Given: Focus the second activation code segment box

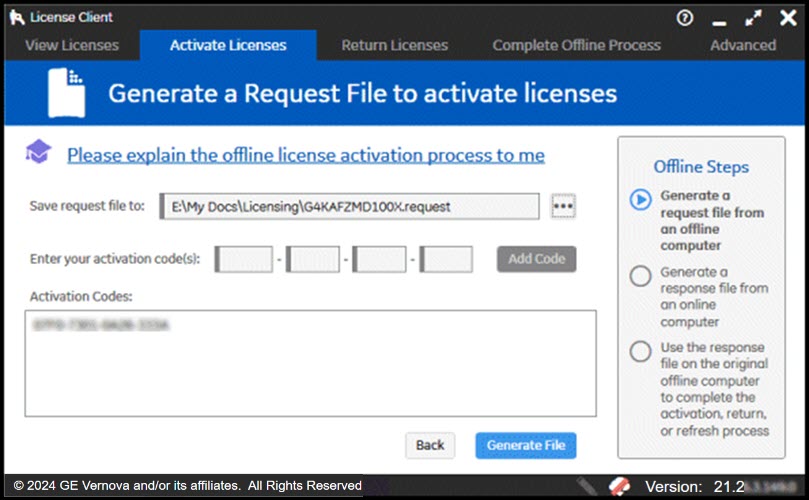Looking at the screenshot, I should coord(313,259).
